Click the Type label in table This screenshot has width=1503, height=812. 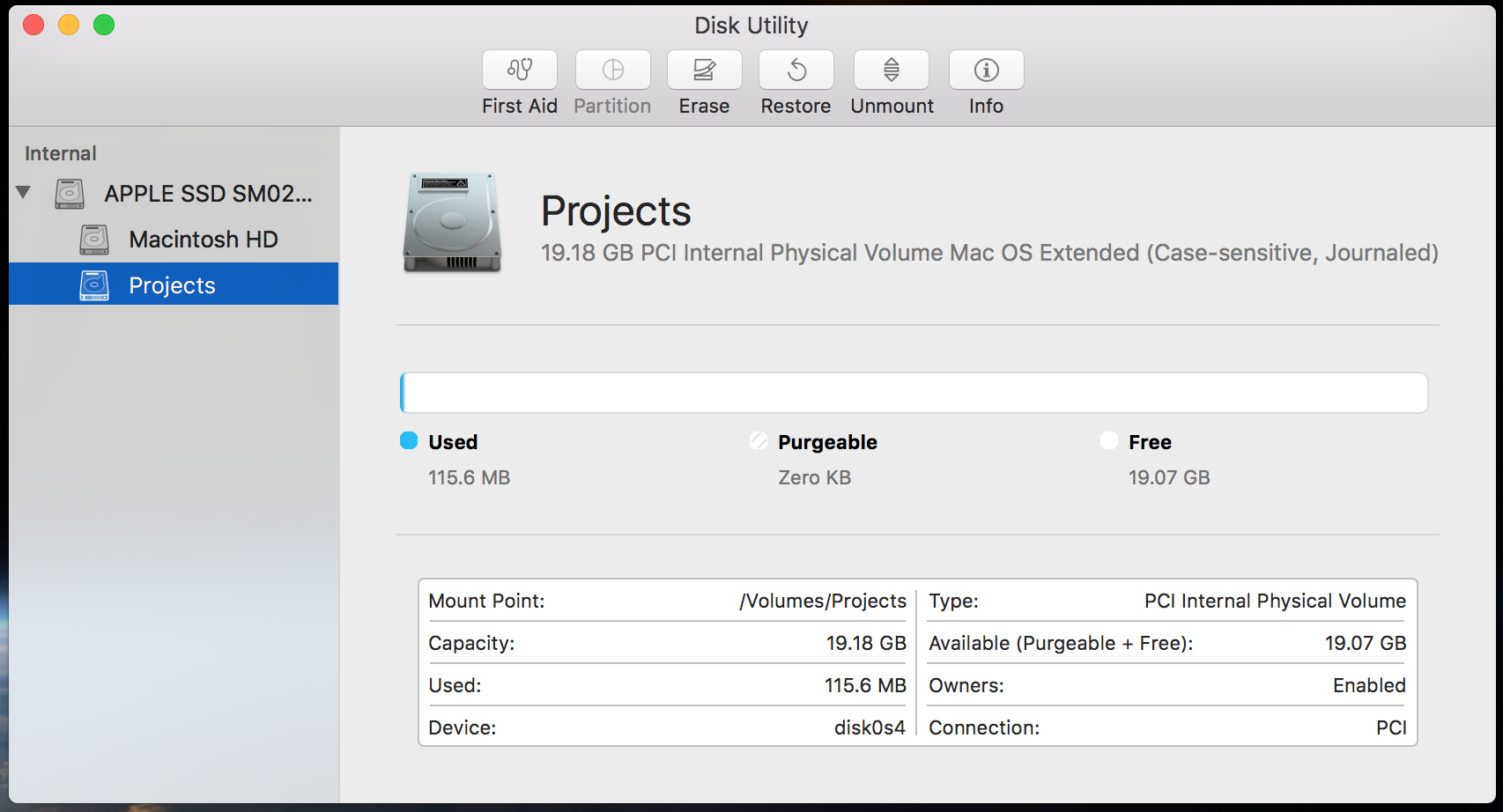[x=953, y=601]
